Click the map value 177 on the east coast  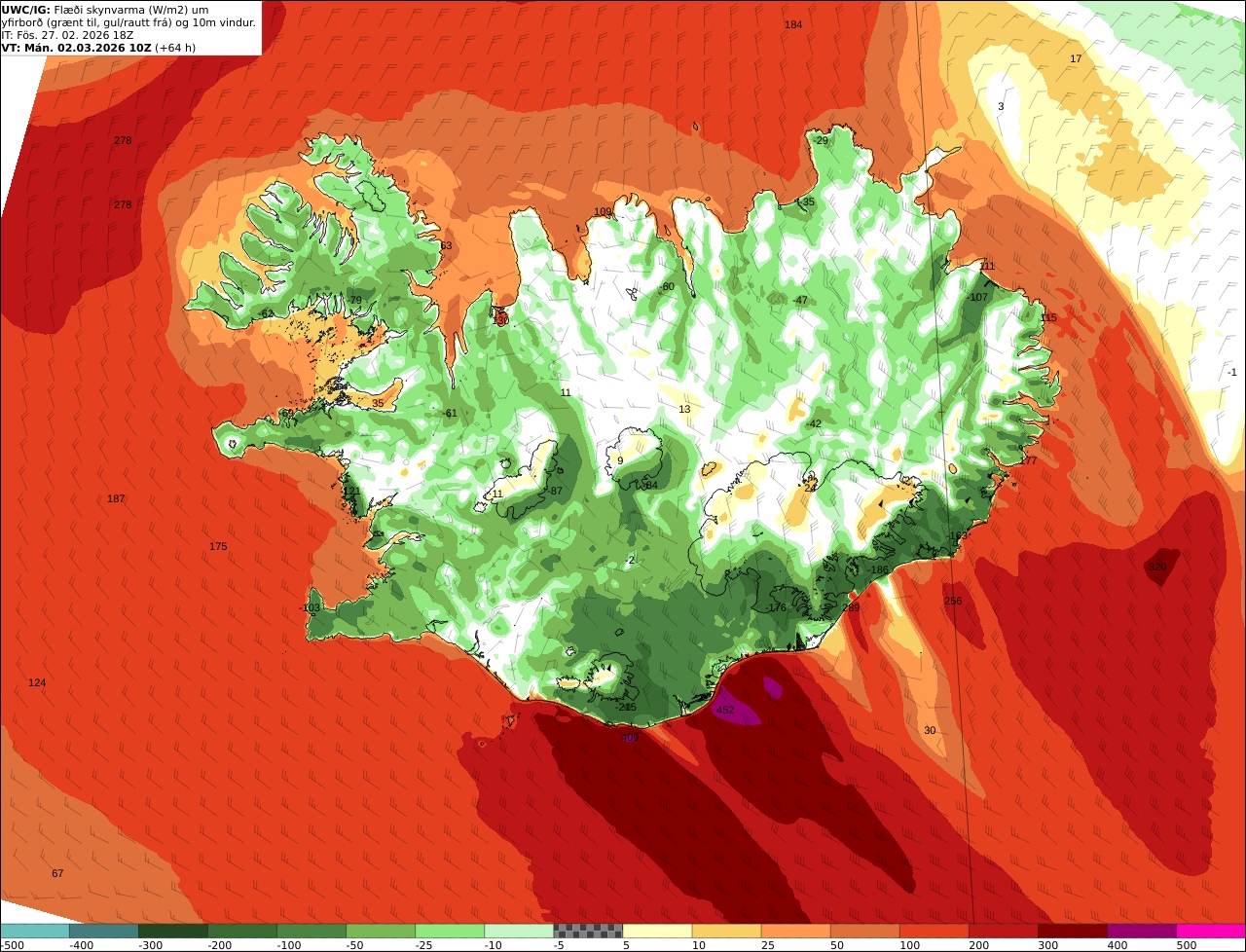(1029, 461)
